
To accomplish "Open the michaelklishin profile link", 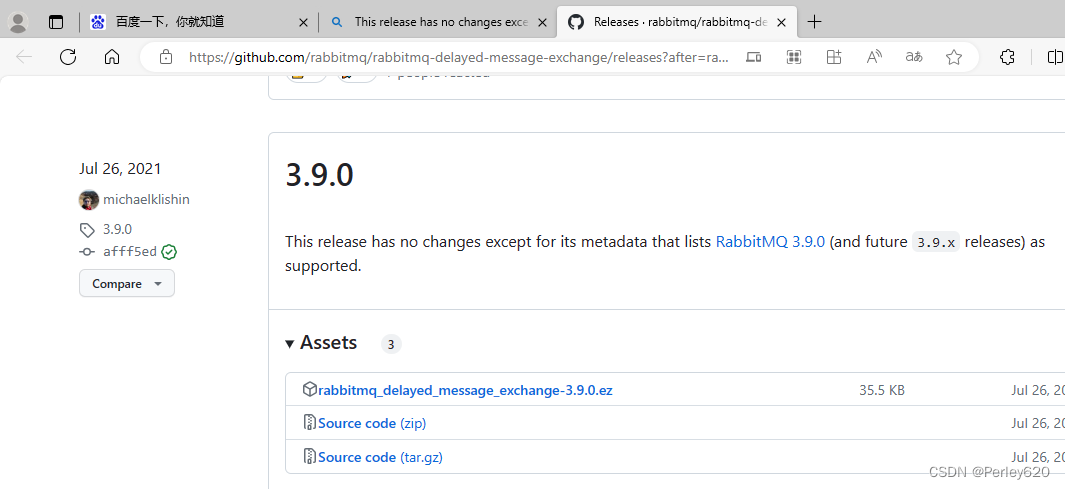I will click(x=146, y=200).
